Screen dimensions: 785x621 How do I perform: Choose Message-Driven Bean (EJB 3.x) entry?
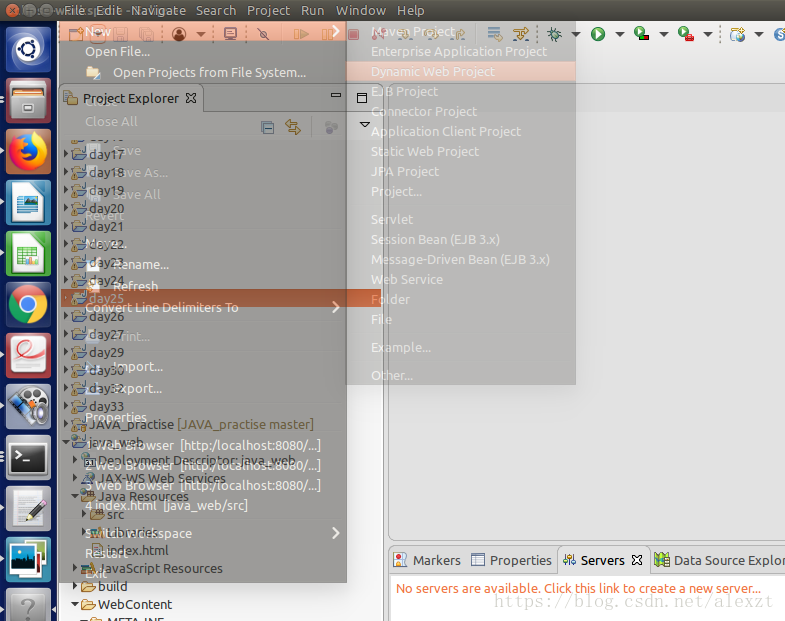pyautogui.click(x=461, y=260)
